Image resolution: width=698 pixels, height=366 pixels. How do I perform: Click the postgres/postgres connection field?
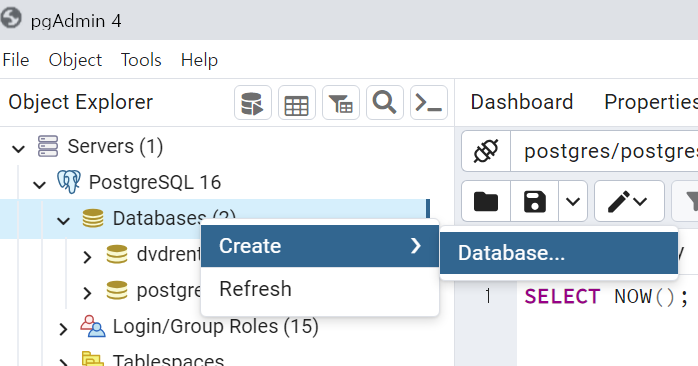tap(604, 151)
